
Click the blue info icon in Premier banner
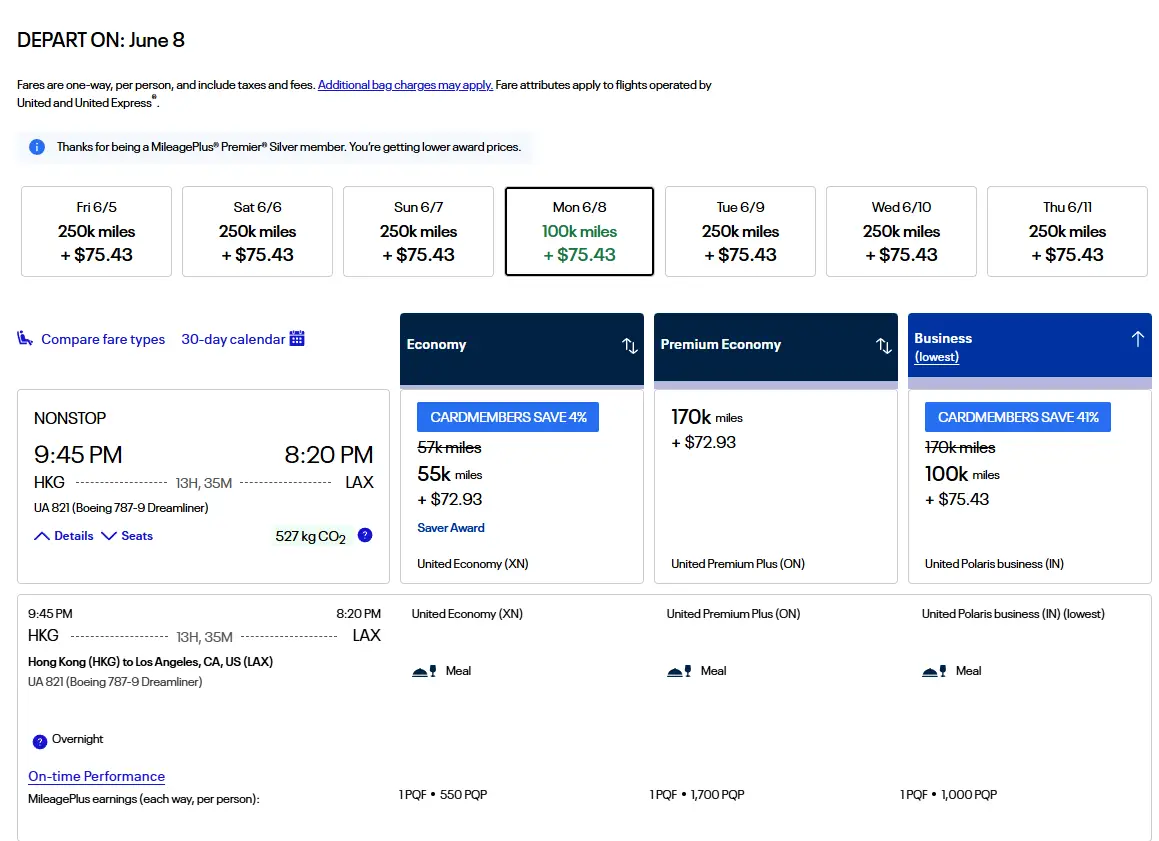pyautogui.click(x=37, y=147)
